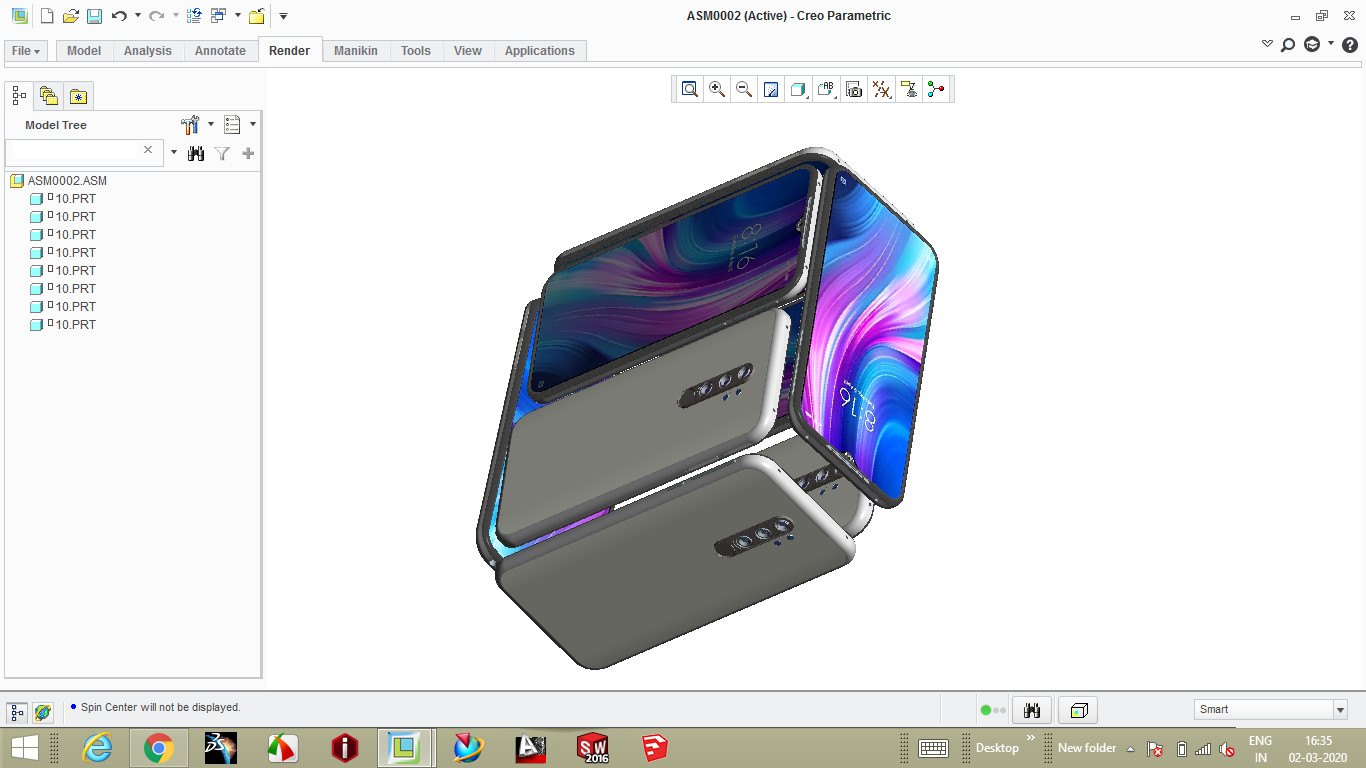Open the customize quick access toolbar dropdown
This screenshot has width=1366, height=768.
pyautogui.click(x=283, y=16)
